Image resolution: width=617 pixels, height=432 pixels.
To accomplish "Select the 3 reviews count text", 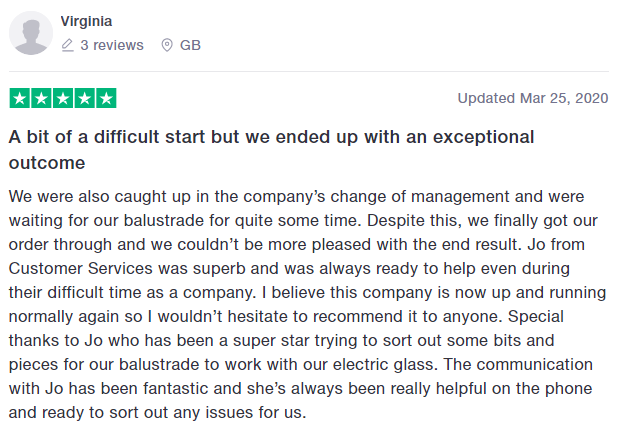I will click(112, 45).
